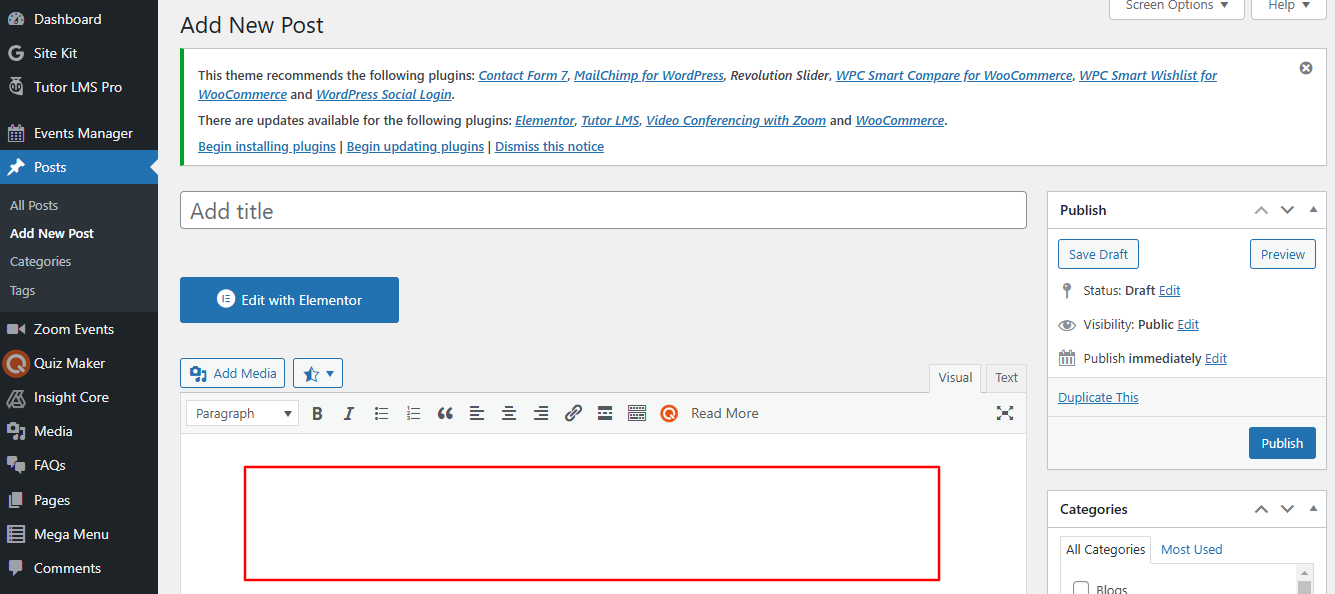The height and width of the screenshot is (594, 1335).
Task: Collapse the Publish panel using triangle toggle
Action: pos(1313,210)
